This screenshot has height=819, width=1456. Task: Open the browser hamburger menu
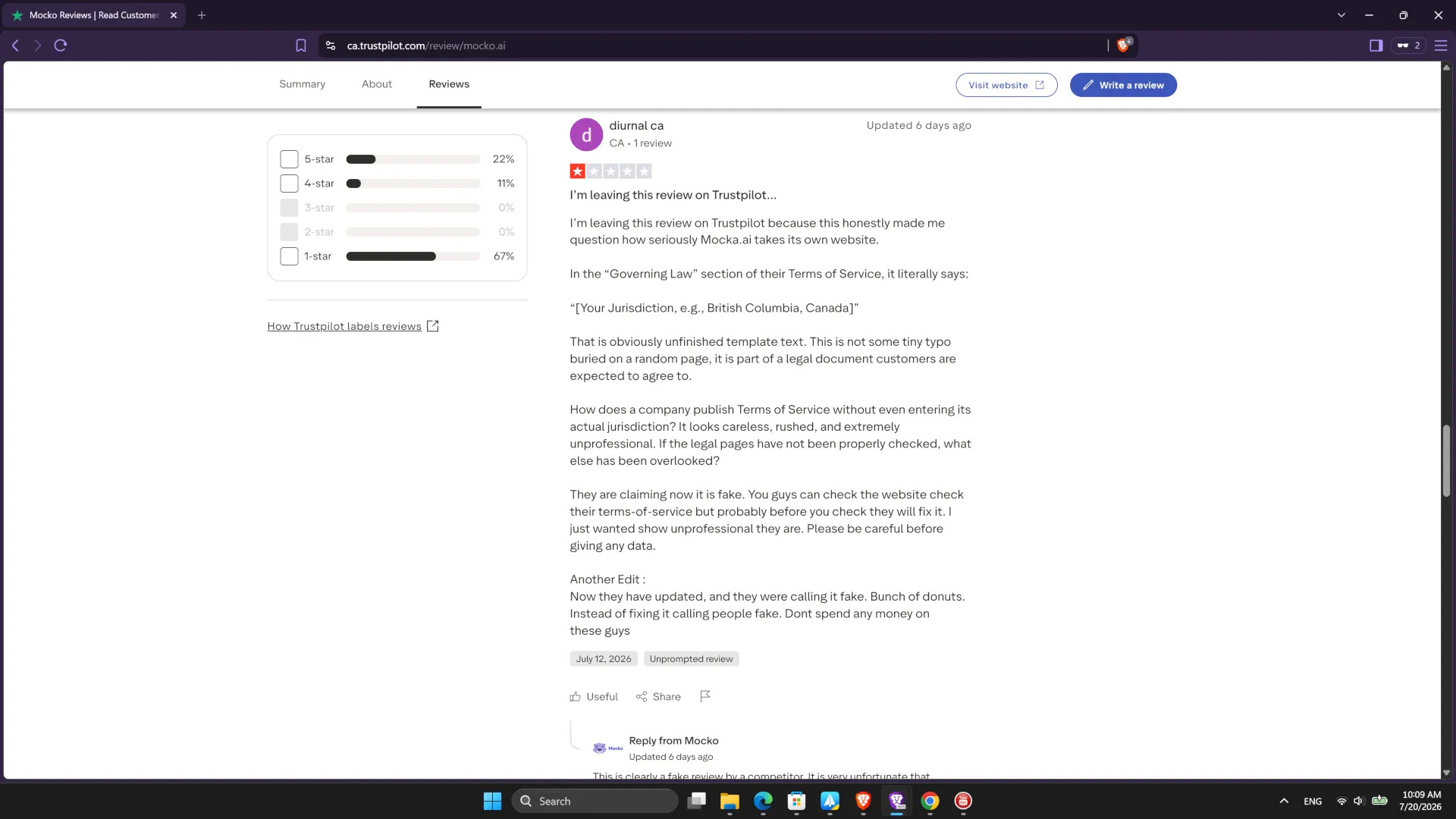tap(1441, 45)
